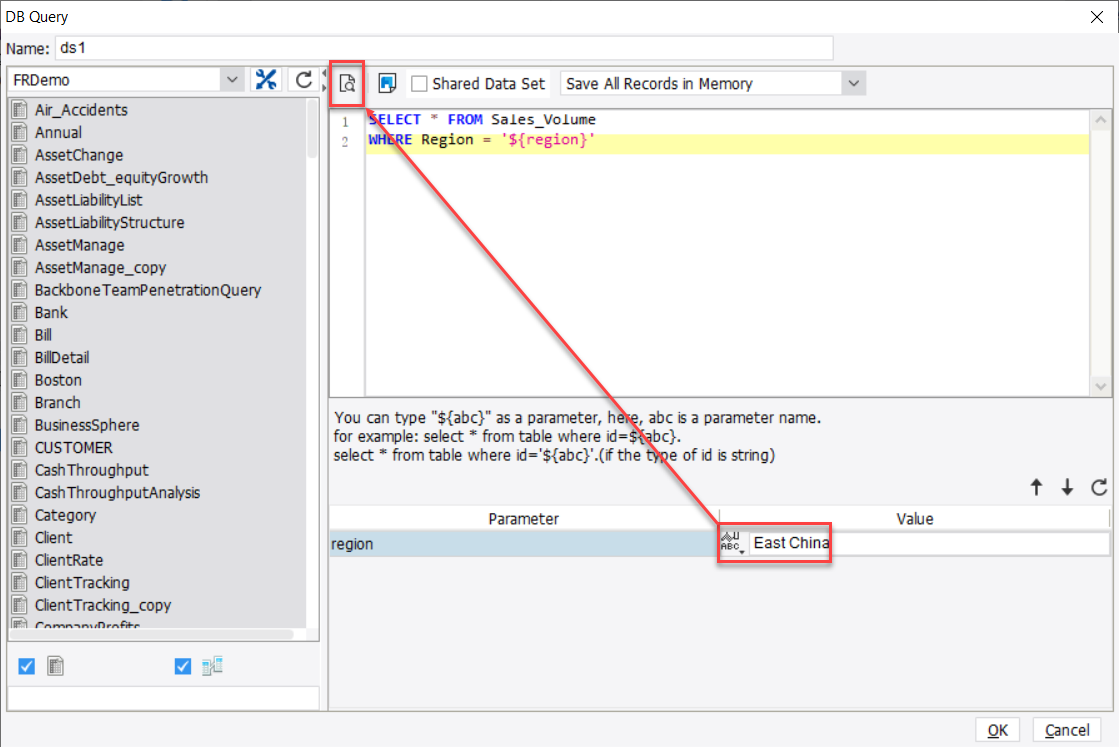Uncheck the show tables checkbox bottom left
Image resolution: width=1119 pixels, height=747 pixels.
click(x=25, y=665)
